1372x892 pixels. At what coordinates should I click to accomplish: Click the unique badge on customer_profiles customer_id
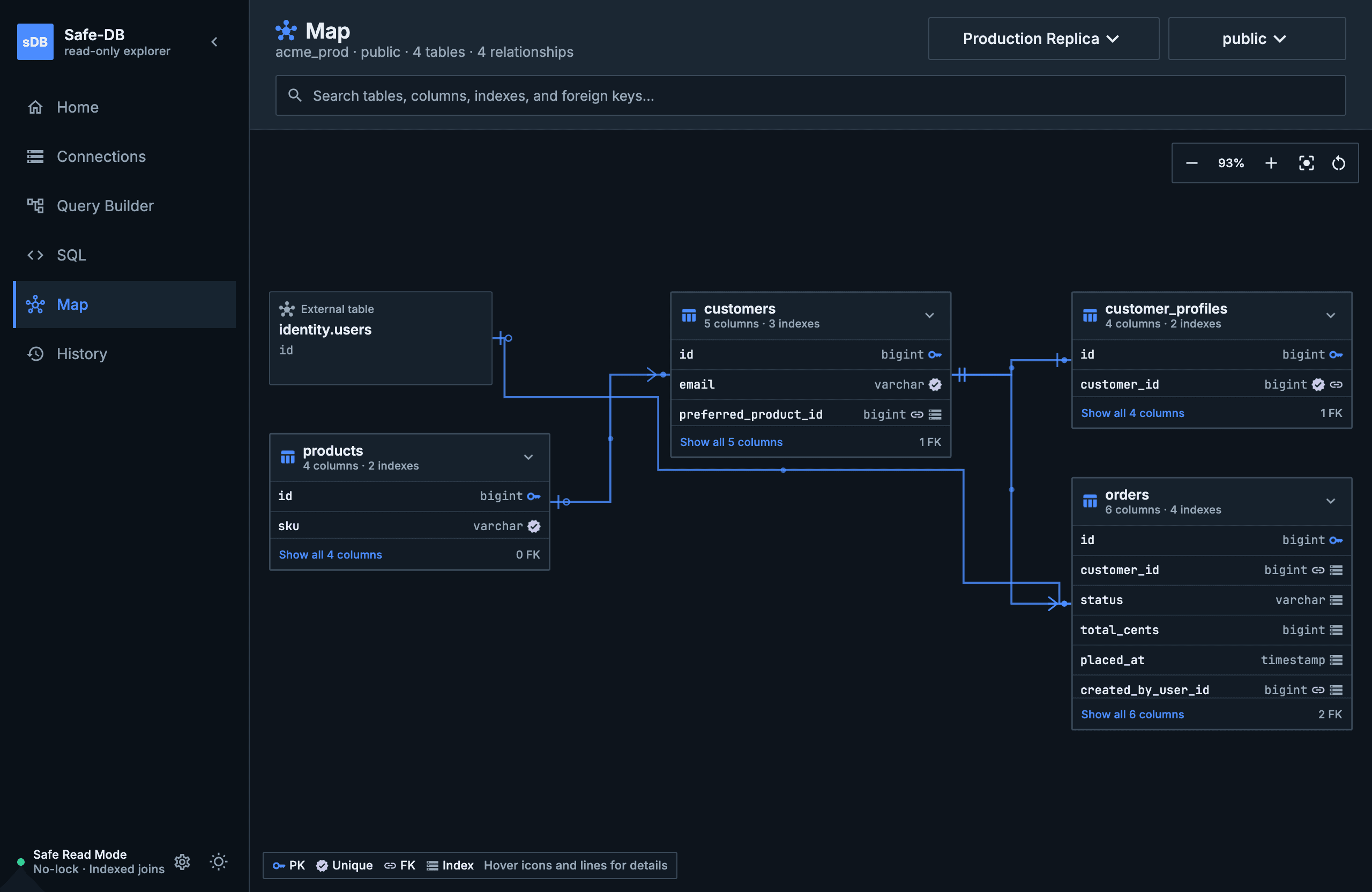pos(1318,384)
